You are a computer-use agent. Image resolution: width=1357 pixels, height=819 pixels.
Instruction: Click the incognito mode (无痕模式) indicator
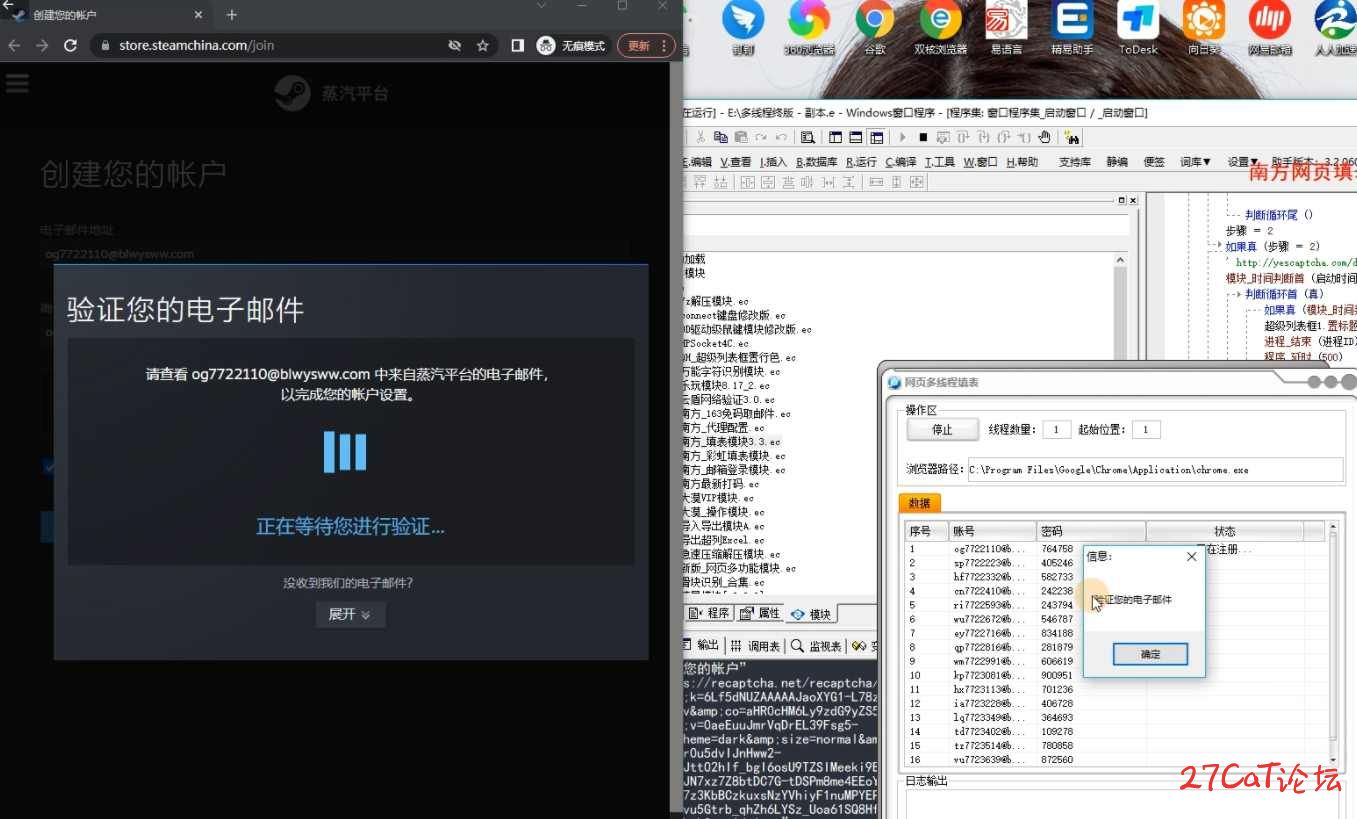572,45
